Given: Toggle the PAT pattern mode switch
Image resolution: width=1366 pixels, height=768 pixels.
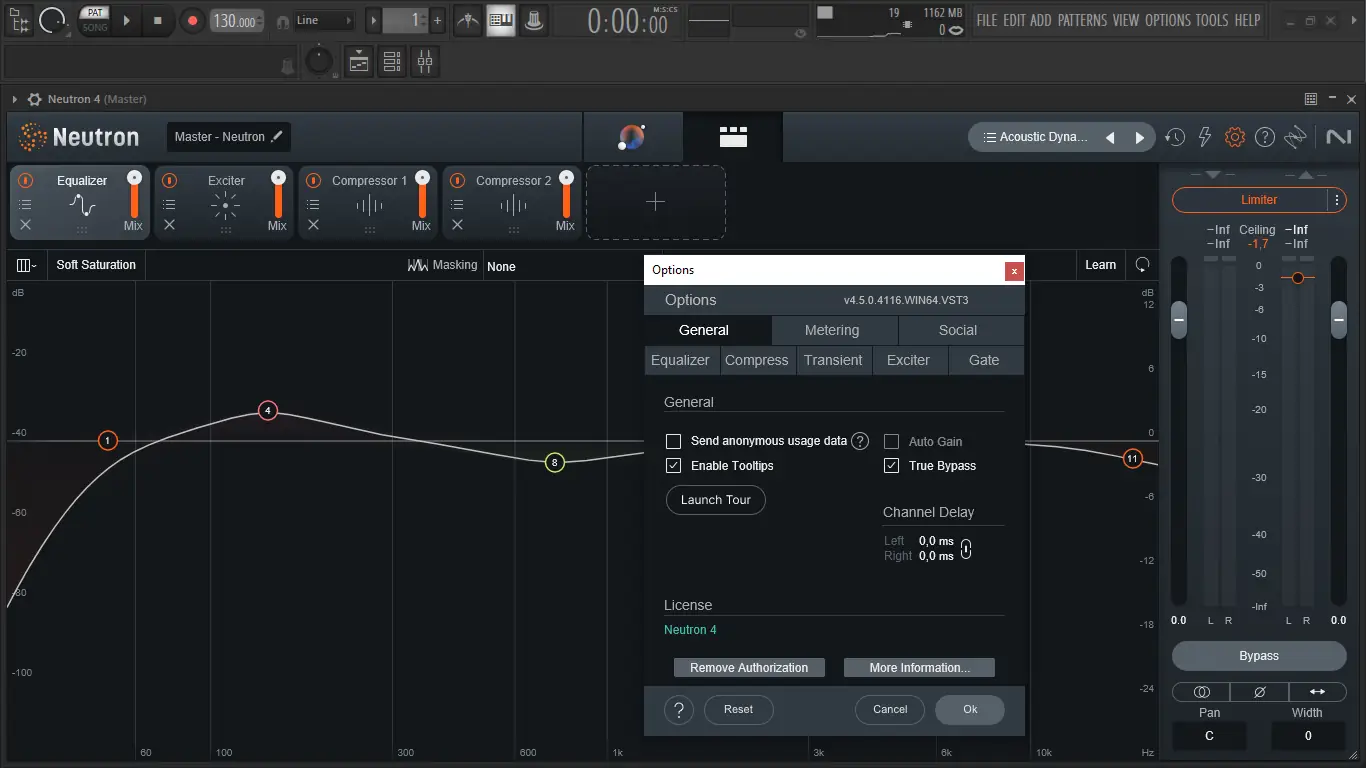Looking at the screenshot, I should click(x=95, y=13).
